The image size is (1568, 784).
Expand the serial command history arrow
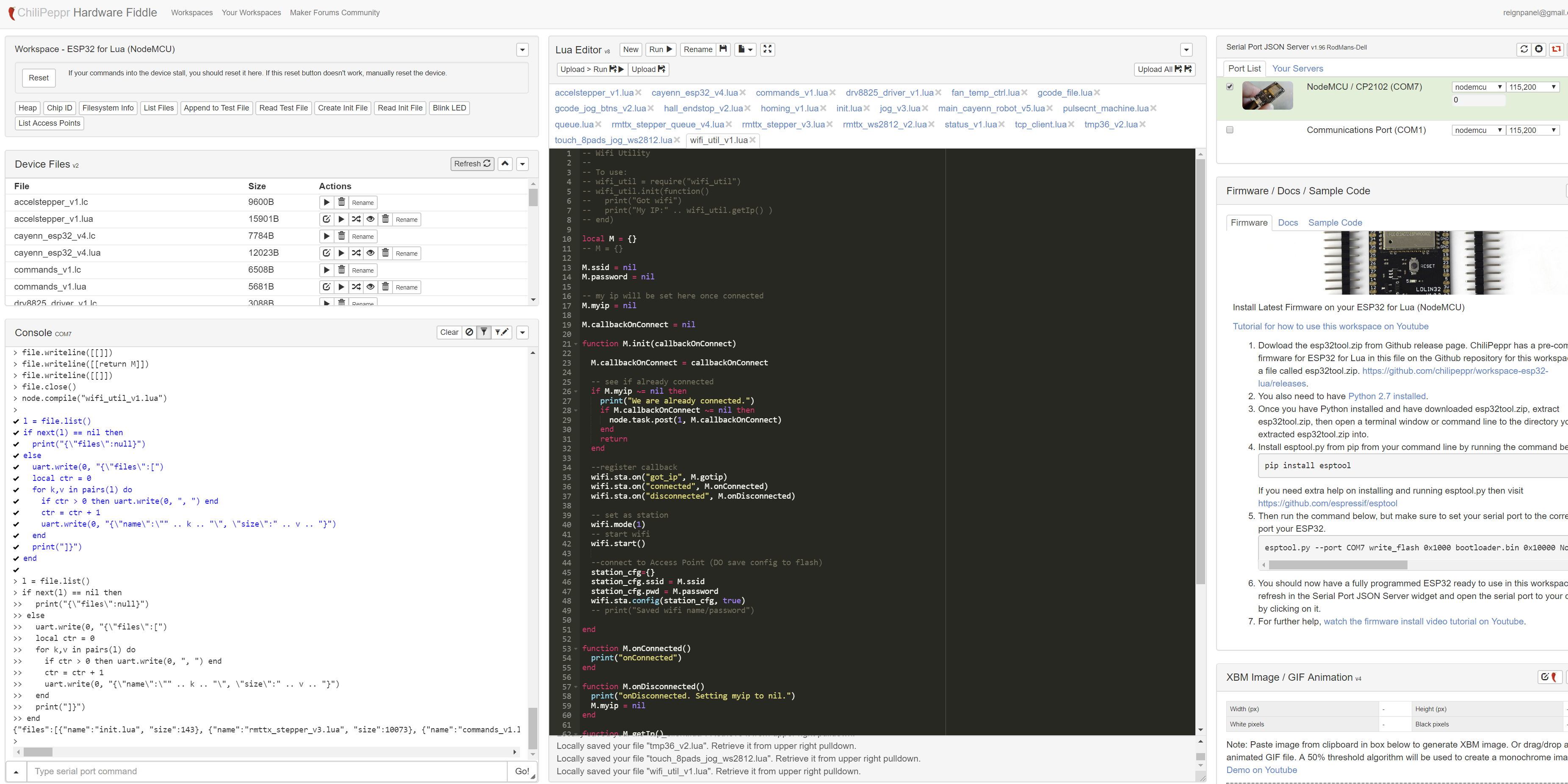[17, 772]
